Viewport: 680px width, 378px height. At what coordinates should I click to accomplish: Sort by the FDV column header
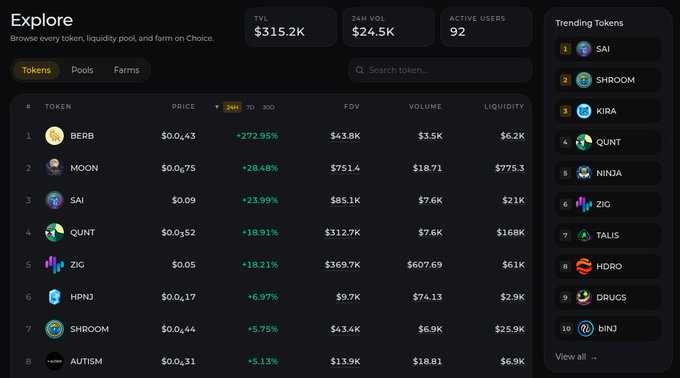[352, 107]
